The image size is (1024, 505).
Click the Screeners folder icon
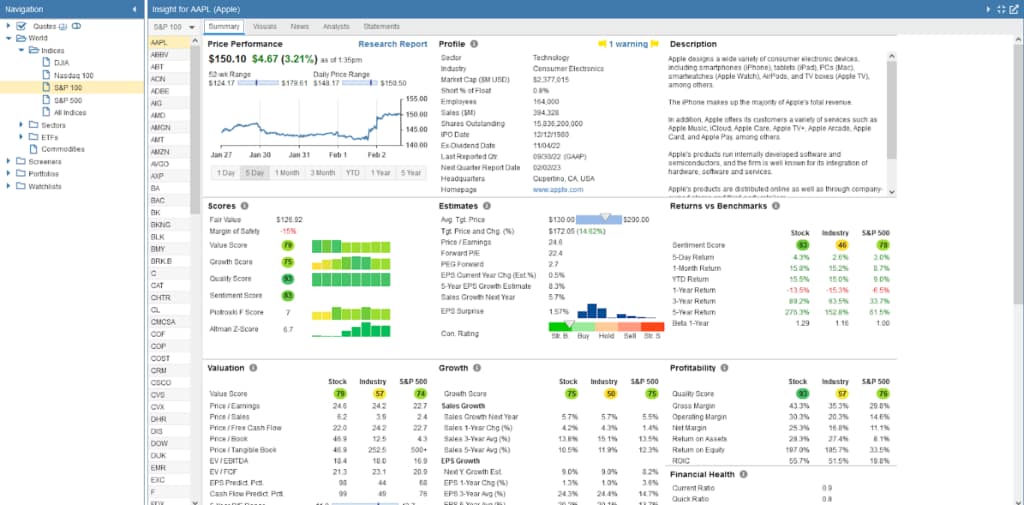click(21, 161)
